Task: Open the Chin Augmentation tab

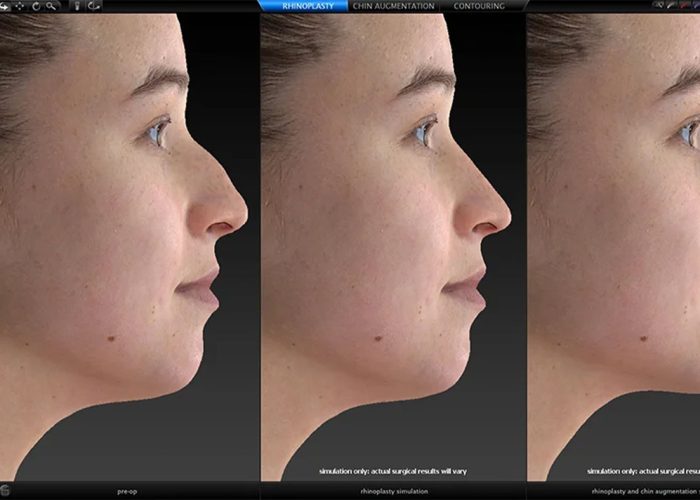Action: tap(393, 6)
